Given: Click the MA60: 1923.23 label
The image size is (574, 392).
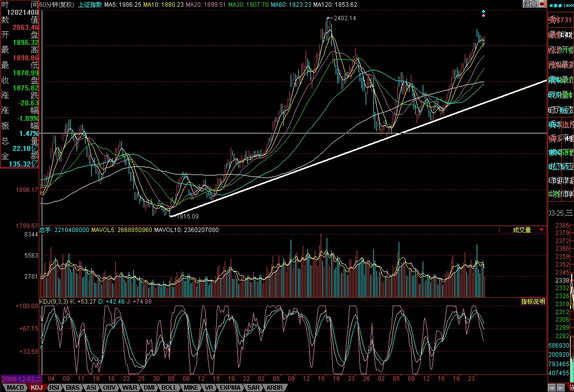Looking at the screenshot, I should point(291,5).
